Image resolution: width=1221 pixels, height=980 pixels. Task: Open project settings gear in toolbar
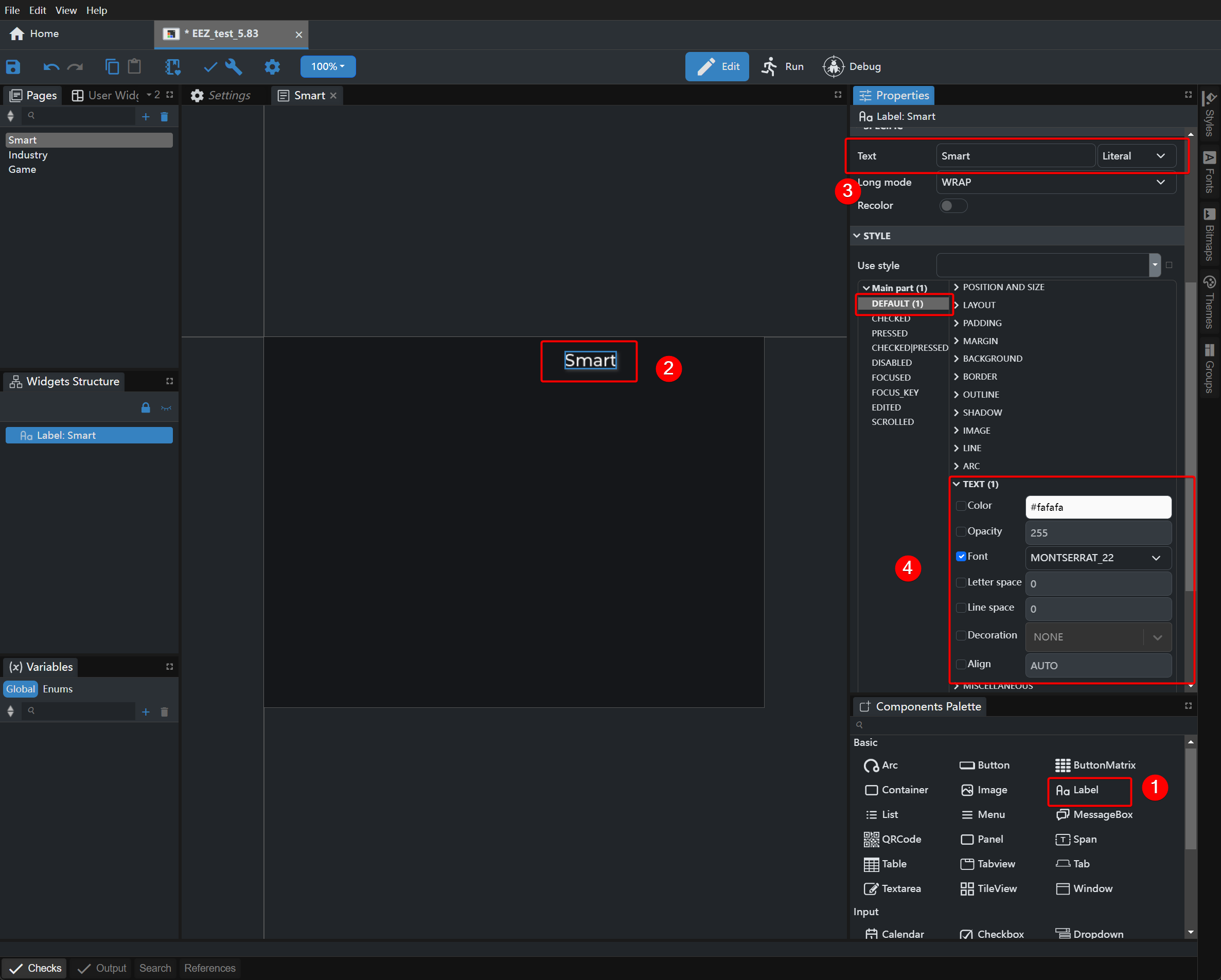[272, 67]
